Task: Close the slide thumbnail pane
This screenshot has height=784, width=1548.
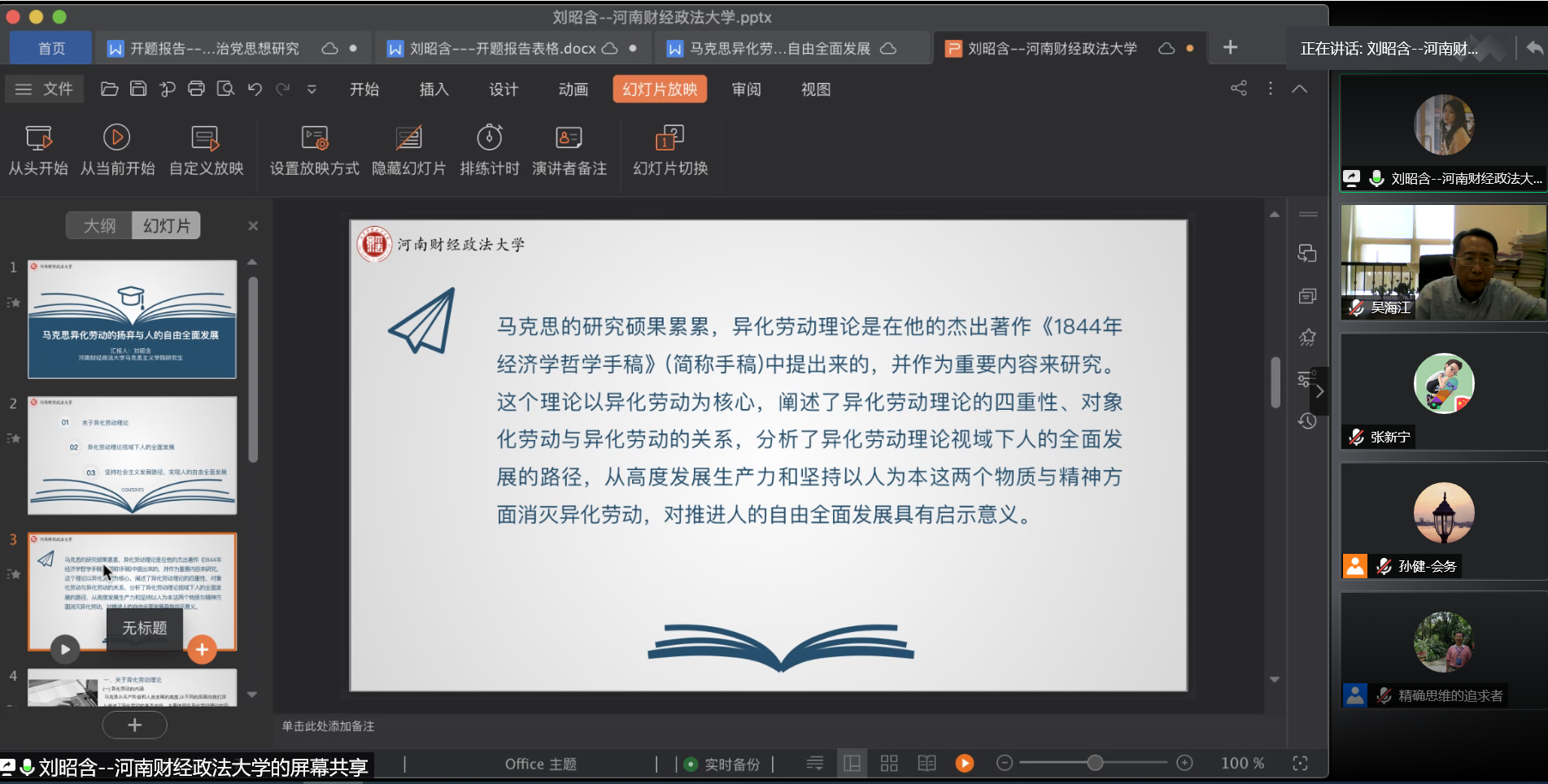Action: pos(253,226)
